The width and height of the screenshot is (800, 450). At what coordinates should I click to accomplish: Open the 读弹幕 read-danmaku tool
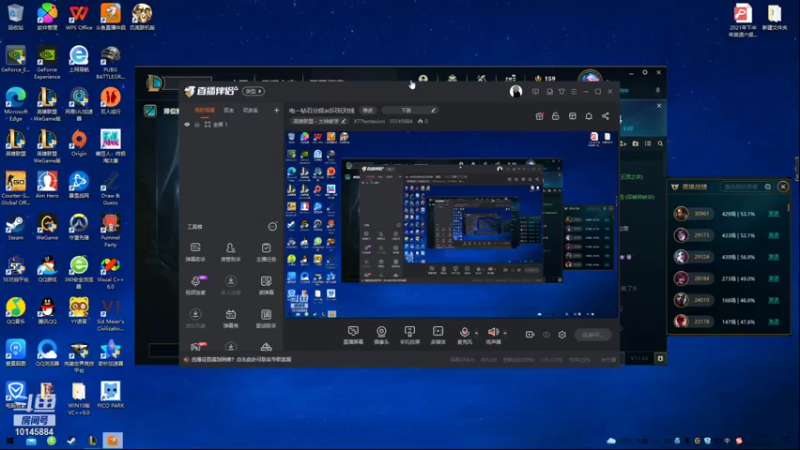tap(266, 285)
